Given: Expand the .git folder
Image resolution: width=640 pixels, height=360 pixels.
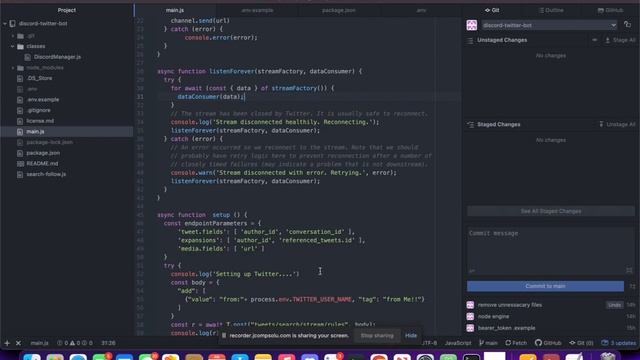Looking at the screenshot, I should 13,36.
